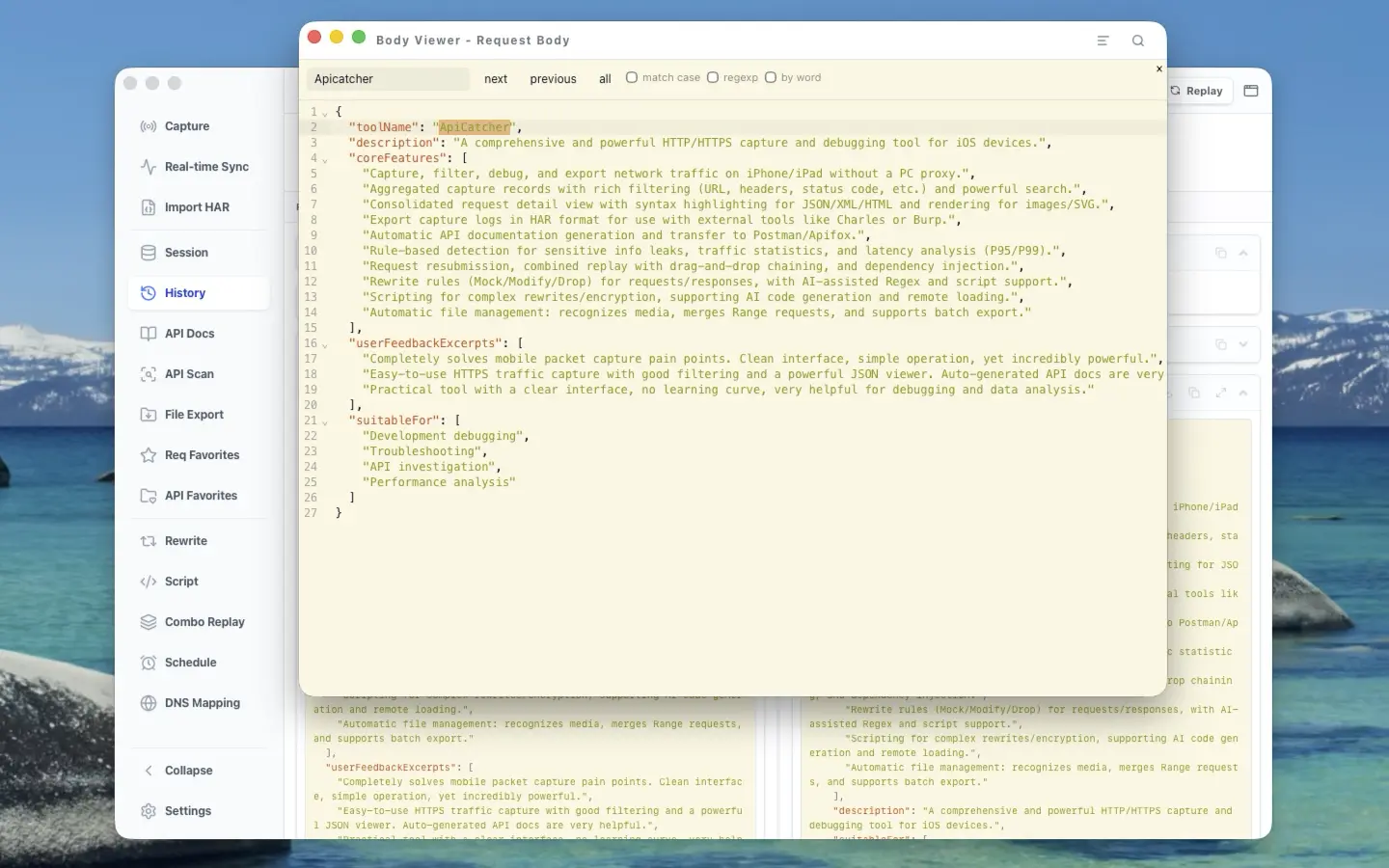Select the Real-time Sync menu label

(206, 167)
